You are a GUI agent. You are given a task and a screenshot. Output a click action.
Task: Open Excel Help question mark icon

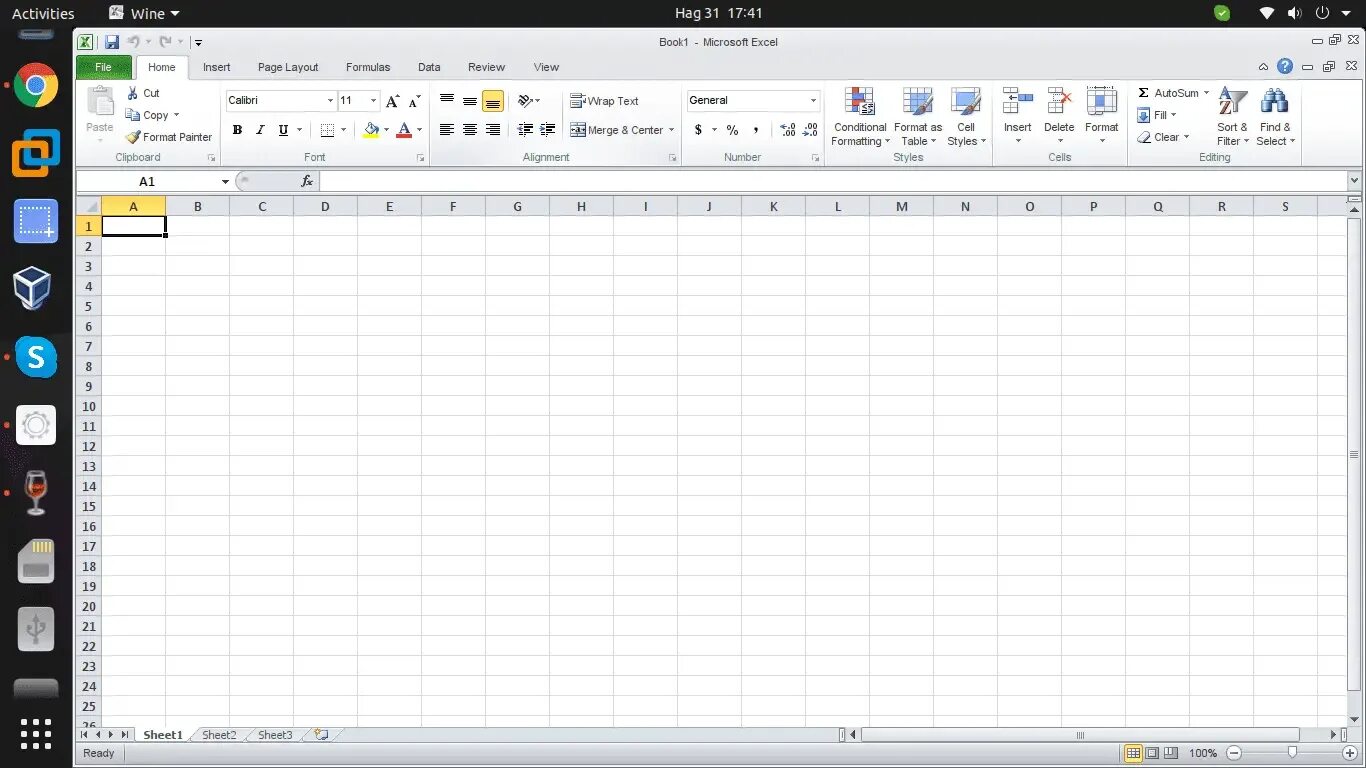[x=1285, y=67]
